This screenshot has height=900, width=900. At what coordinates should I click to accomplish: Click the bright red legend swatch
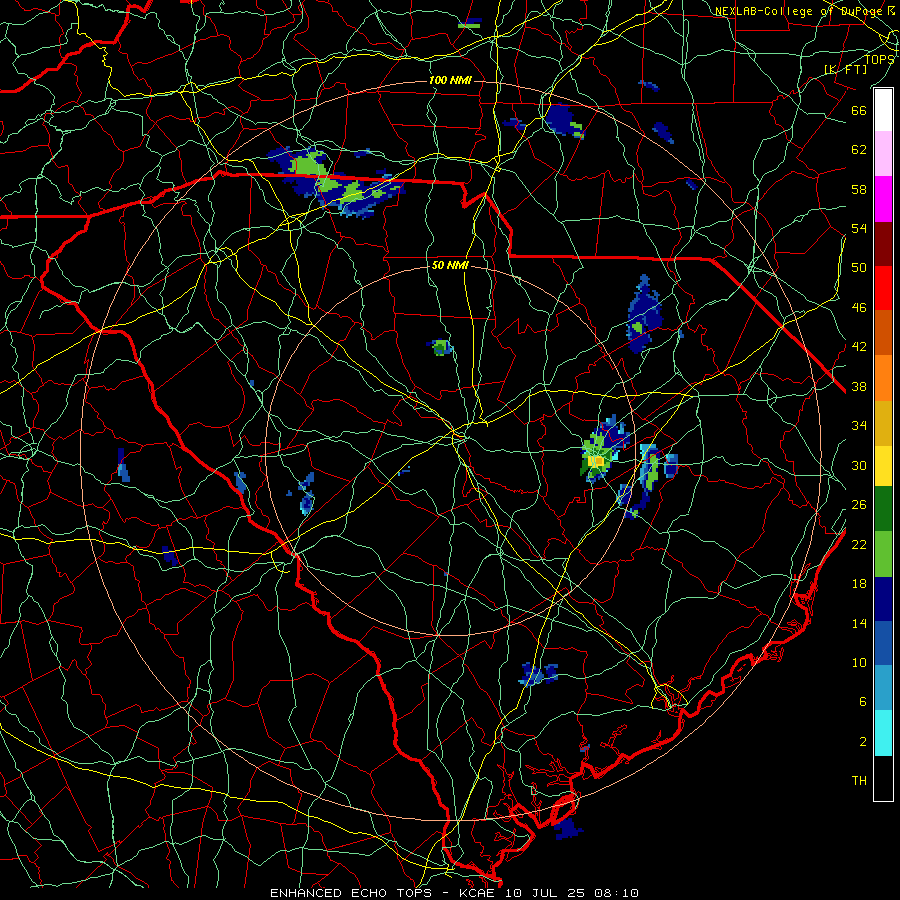click(883, 288)
